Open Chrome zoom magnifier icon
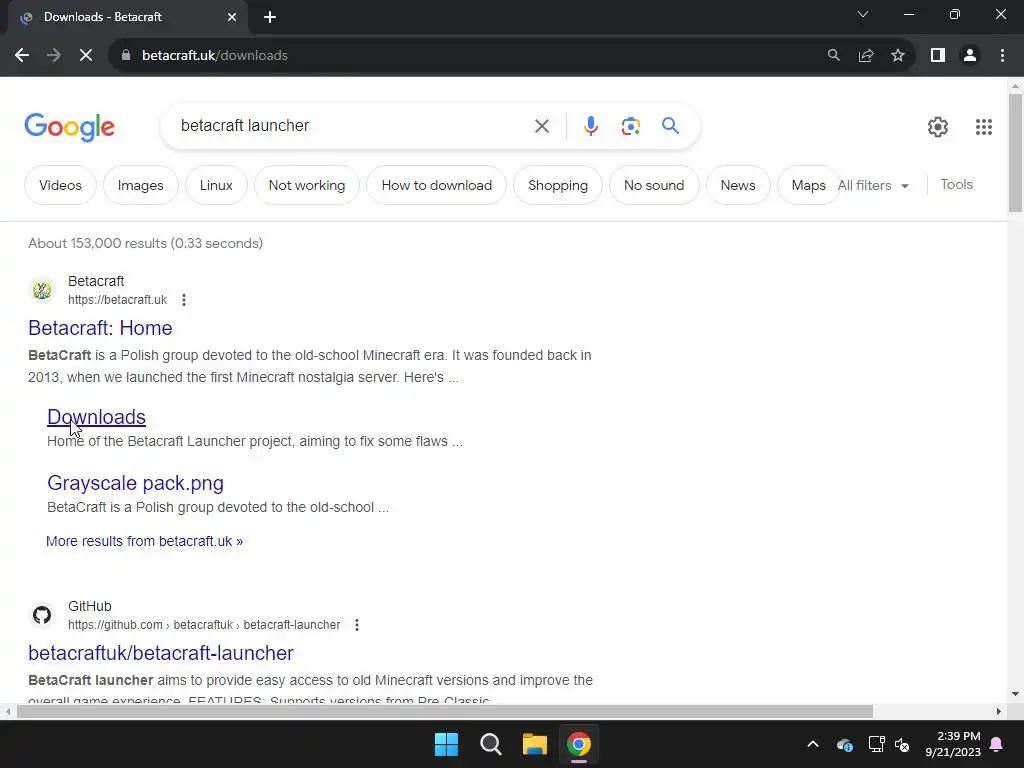The width and height of the screenshot is (1024, 768). [x=833, y=56]
